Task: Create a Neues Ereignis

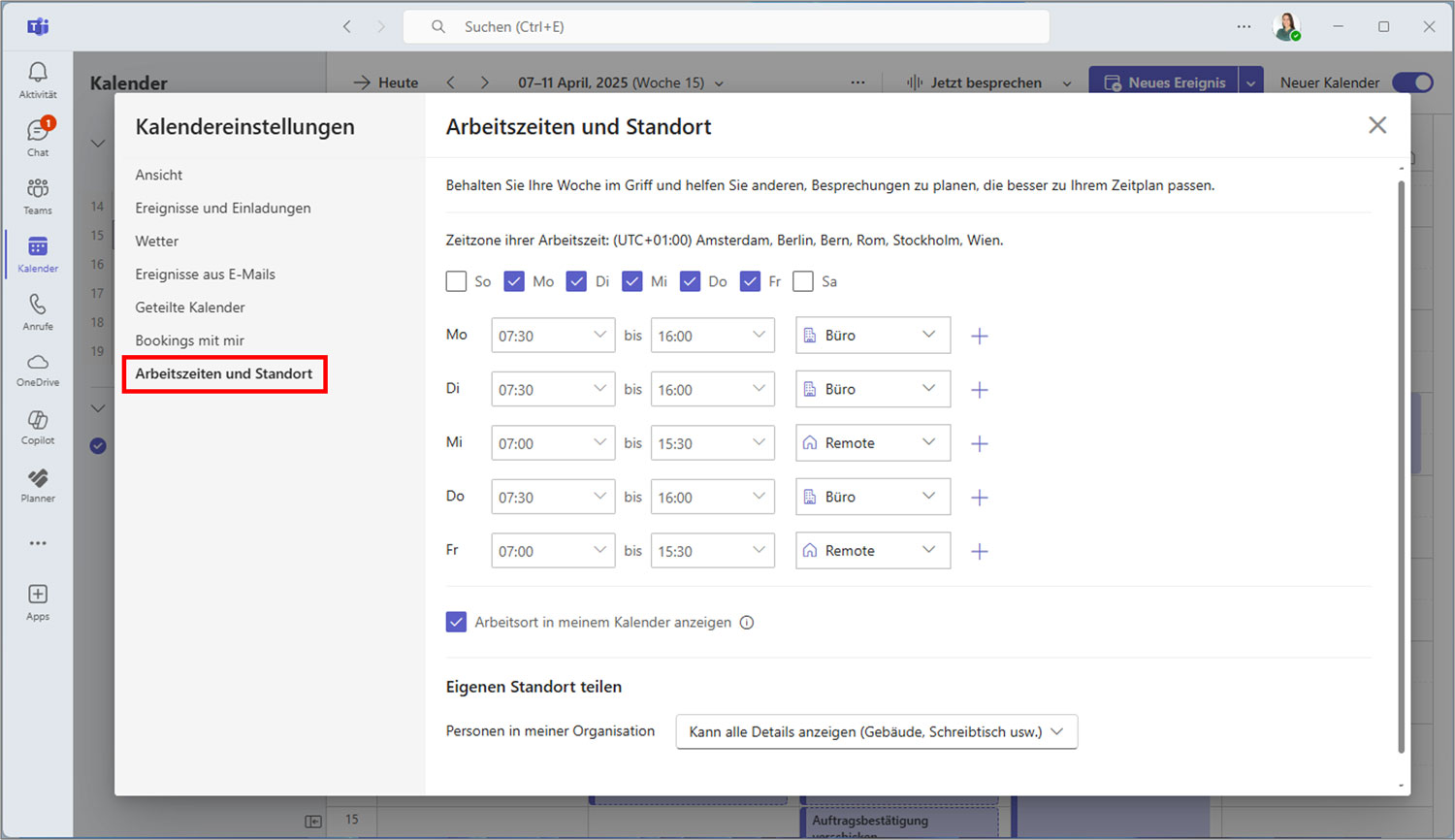Action: pyautogui.click(x=1164, y=82)
